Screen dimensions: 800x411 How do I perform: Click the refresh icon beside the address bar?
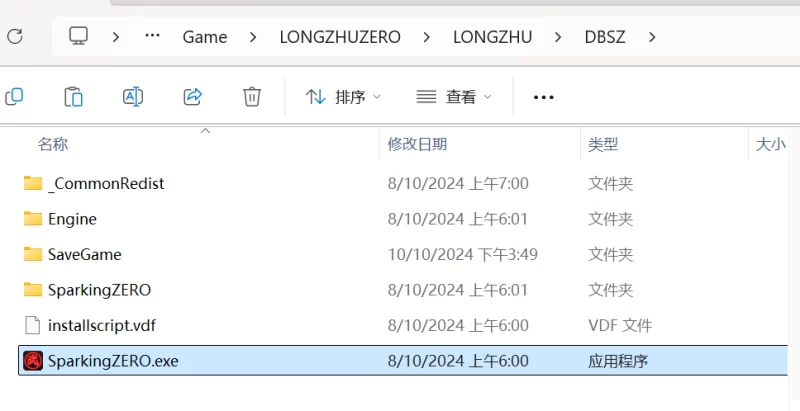(x=15, y=36)
